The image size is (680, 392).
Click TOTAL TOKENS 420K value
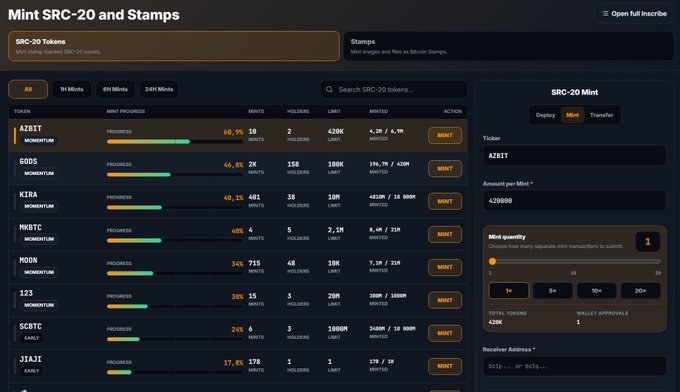click(x=495, y=322)
